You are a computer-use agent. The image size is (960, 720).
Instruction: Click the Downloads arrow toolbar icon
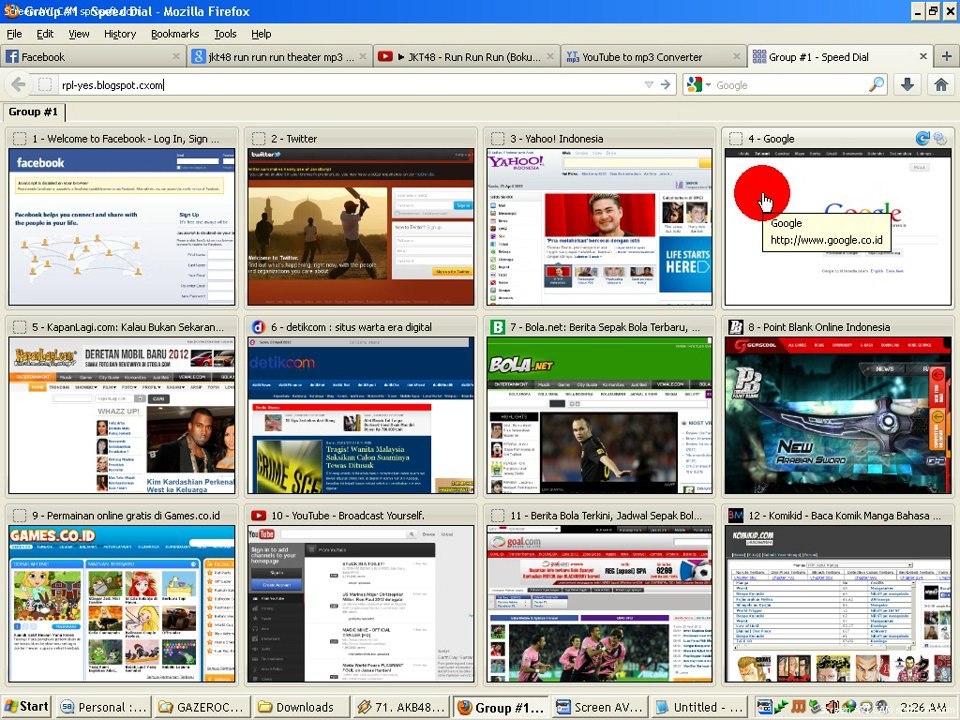(907, 84)
